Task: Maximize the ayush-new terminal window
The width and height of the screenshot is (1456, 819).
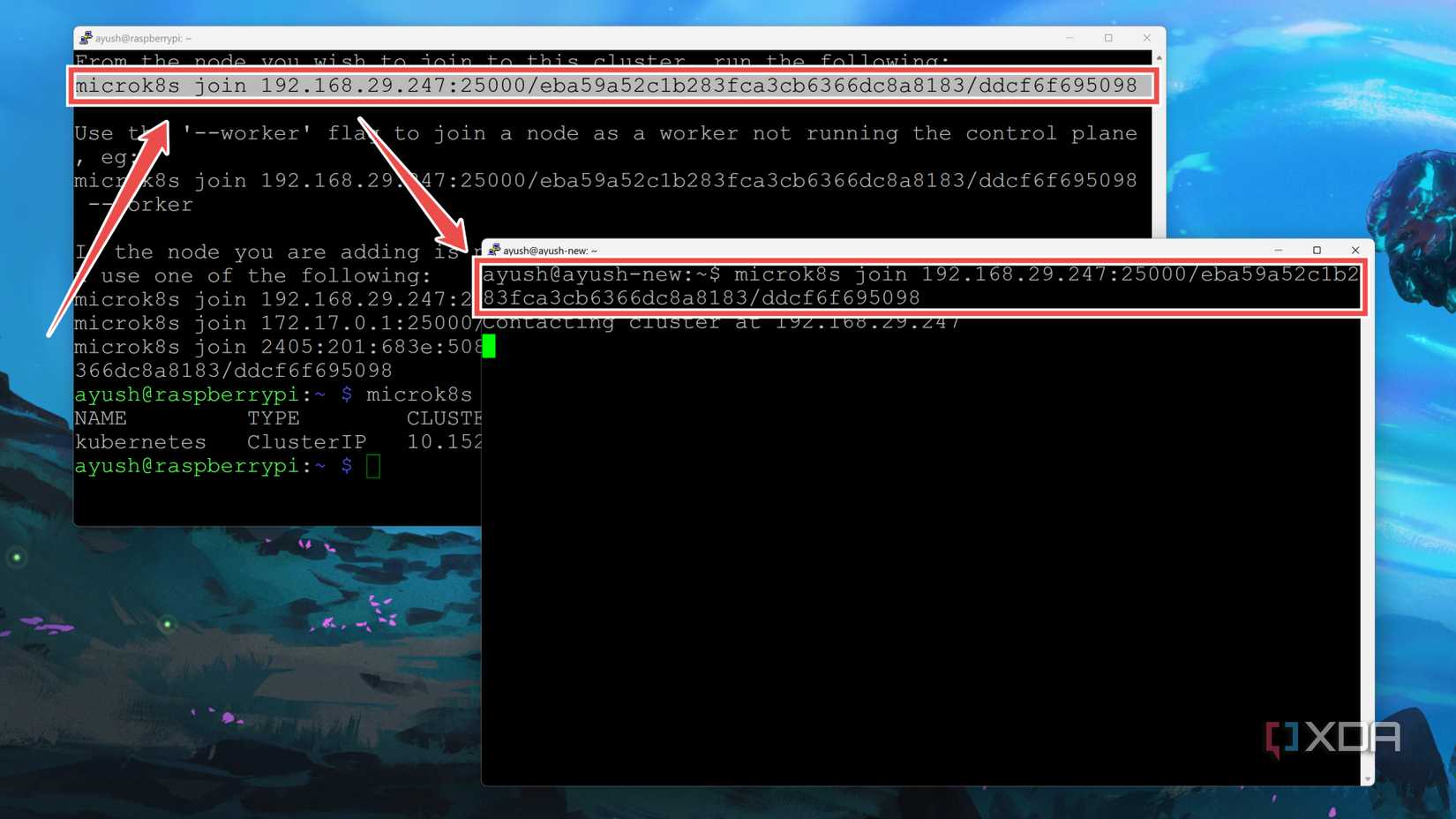Action: (x=1317, y=250)
